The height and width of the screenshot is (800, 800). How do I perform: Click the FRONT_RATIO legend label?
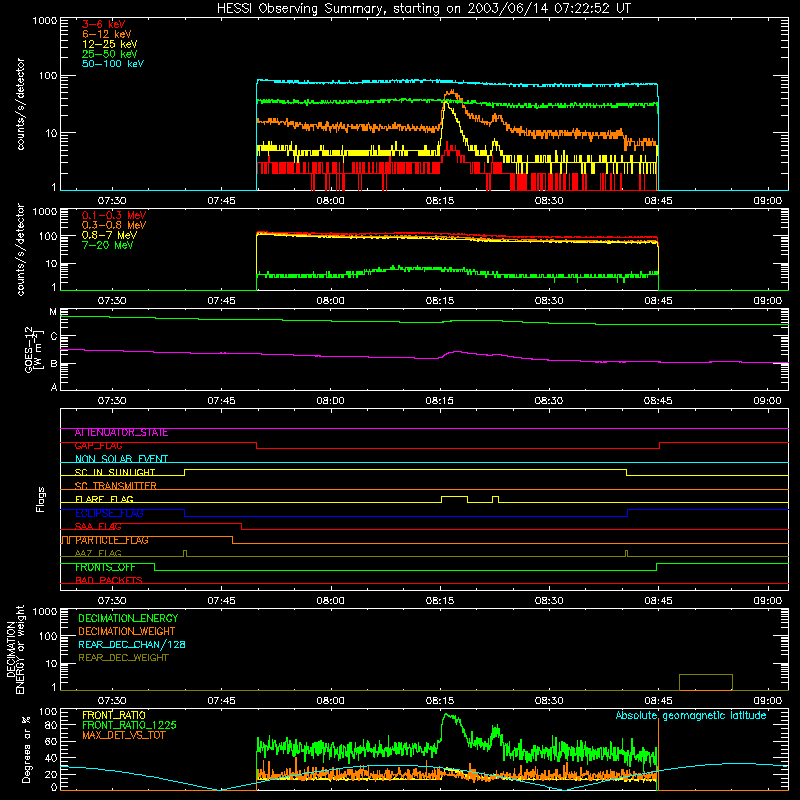pyautogui.click(x=114, y=715)
